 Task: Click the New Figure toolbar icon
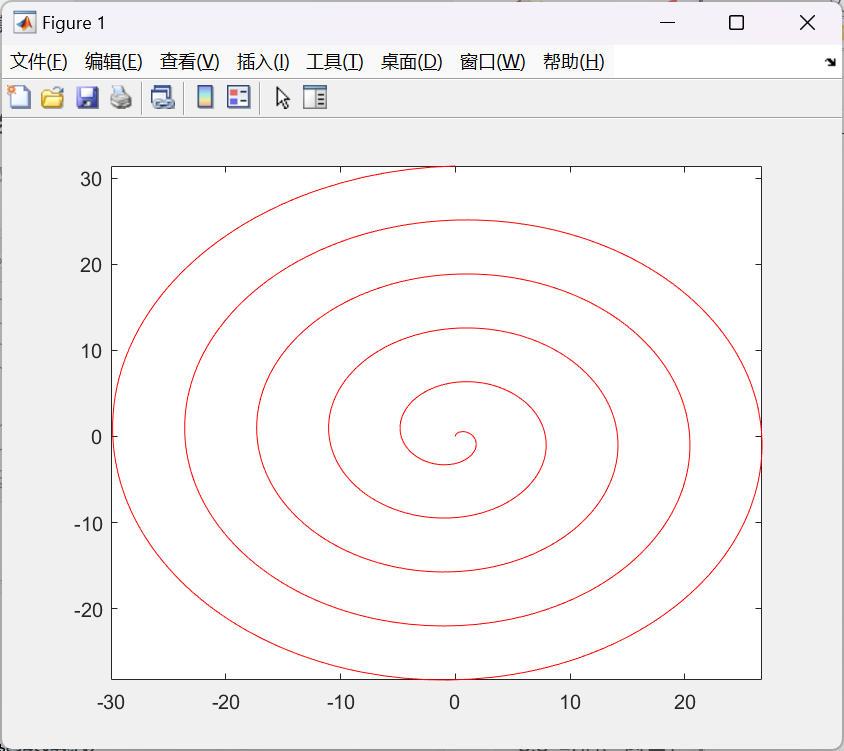click(20, 97)
